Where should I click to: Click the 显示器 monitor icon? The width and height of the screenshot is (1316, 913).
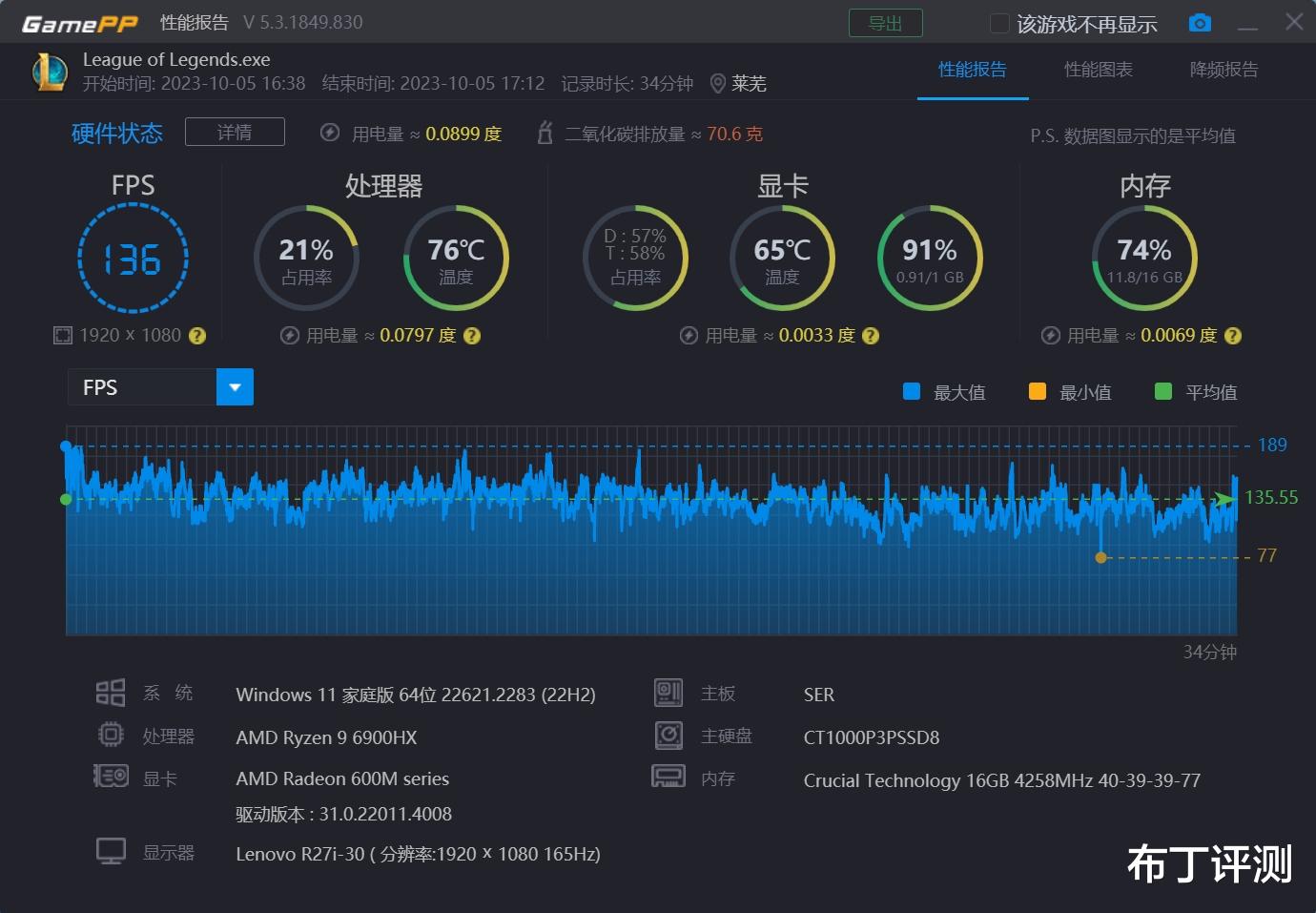coord(111,851)
